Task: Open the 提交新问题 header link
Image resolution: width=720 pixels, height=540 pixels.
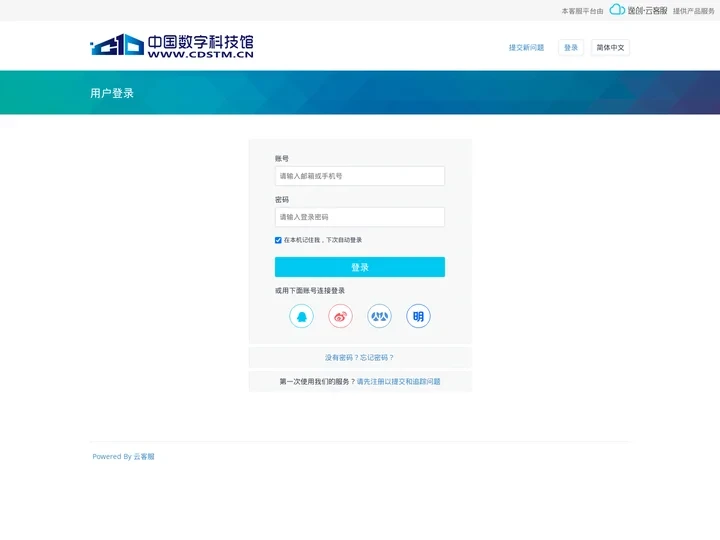Action: [x=526, y=47]
